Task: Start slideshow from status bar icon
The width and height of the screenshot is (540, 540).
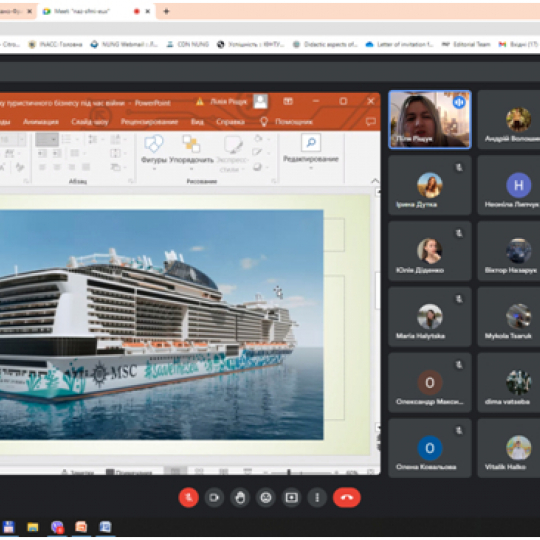Action: (x=247, y=471)
